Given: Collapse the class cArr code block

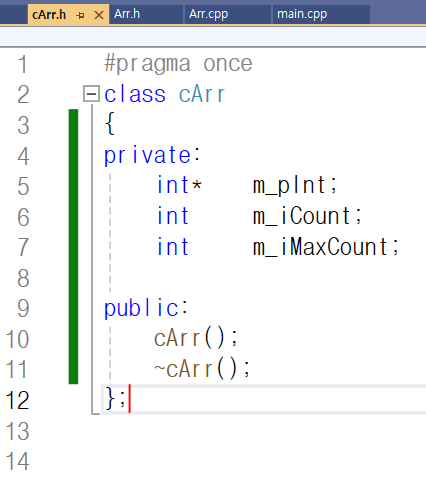Looking at the screenshot, I should 91,94.
